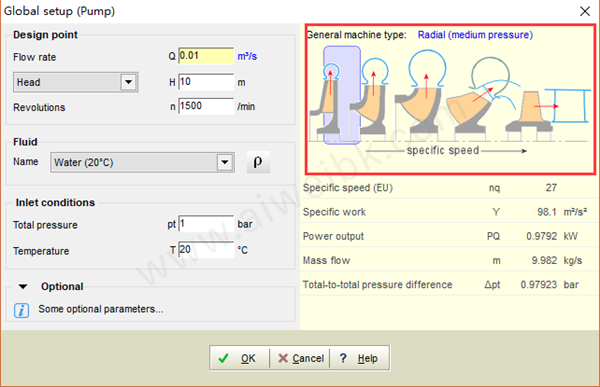Screen dimensions: 600x387
Task: Close the Global setup dialog
Action: 585,11
